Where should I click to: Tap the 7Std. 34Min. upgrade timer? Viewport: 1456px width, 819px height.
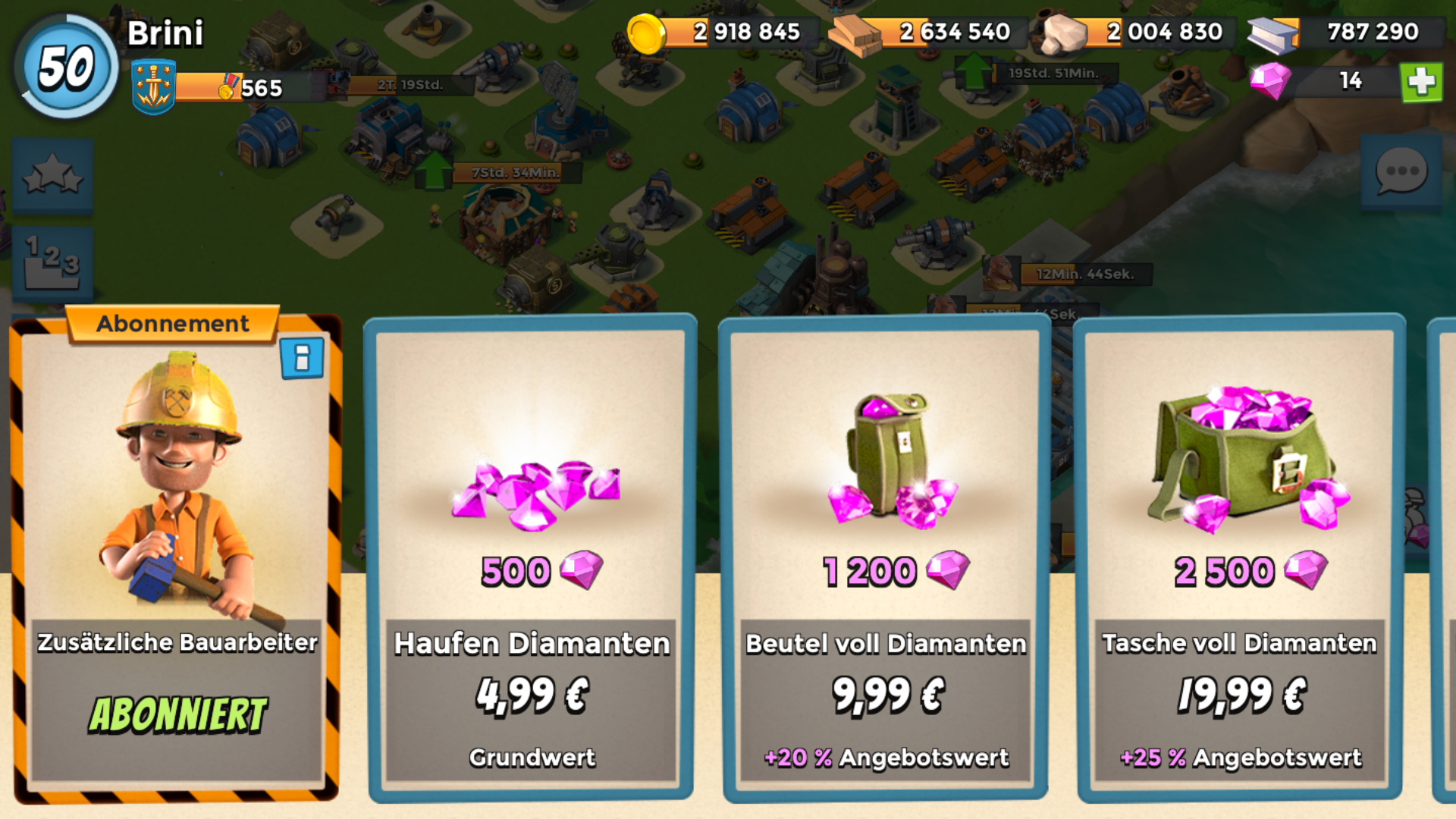pyautogui.click(x=516, y=172)
